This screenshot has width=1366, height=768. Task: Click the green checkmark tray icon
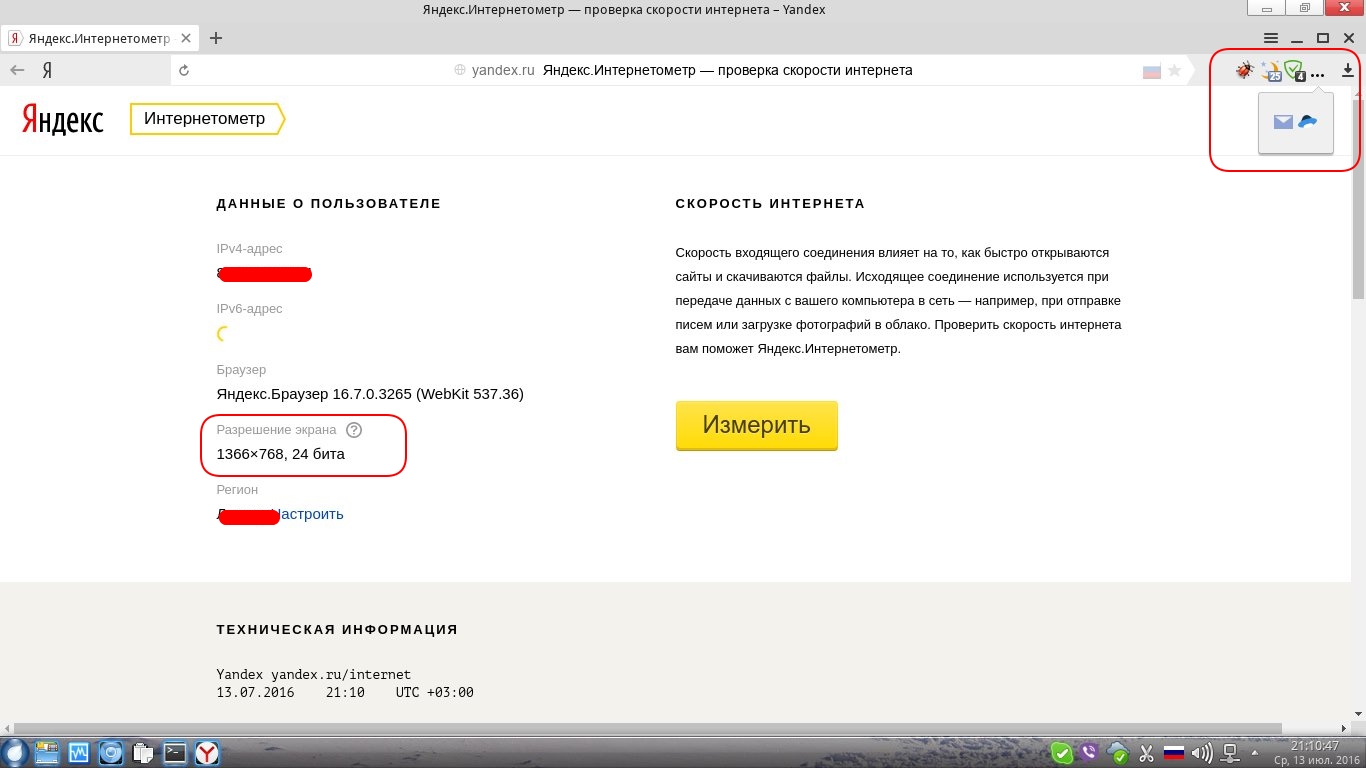[1063, 753]
